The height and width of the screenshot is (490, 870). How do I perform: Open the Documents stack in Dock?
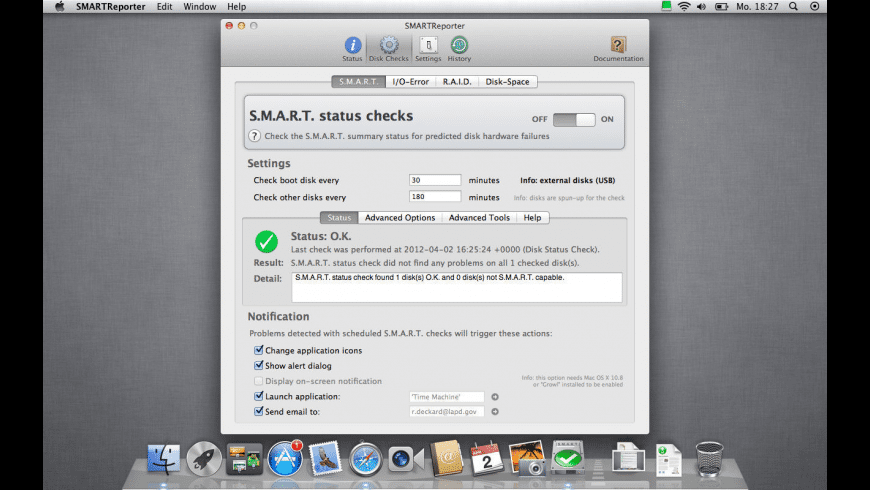click(628, 459)
